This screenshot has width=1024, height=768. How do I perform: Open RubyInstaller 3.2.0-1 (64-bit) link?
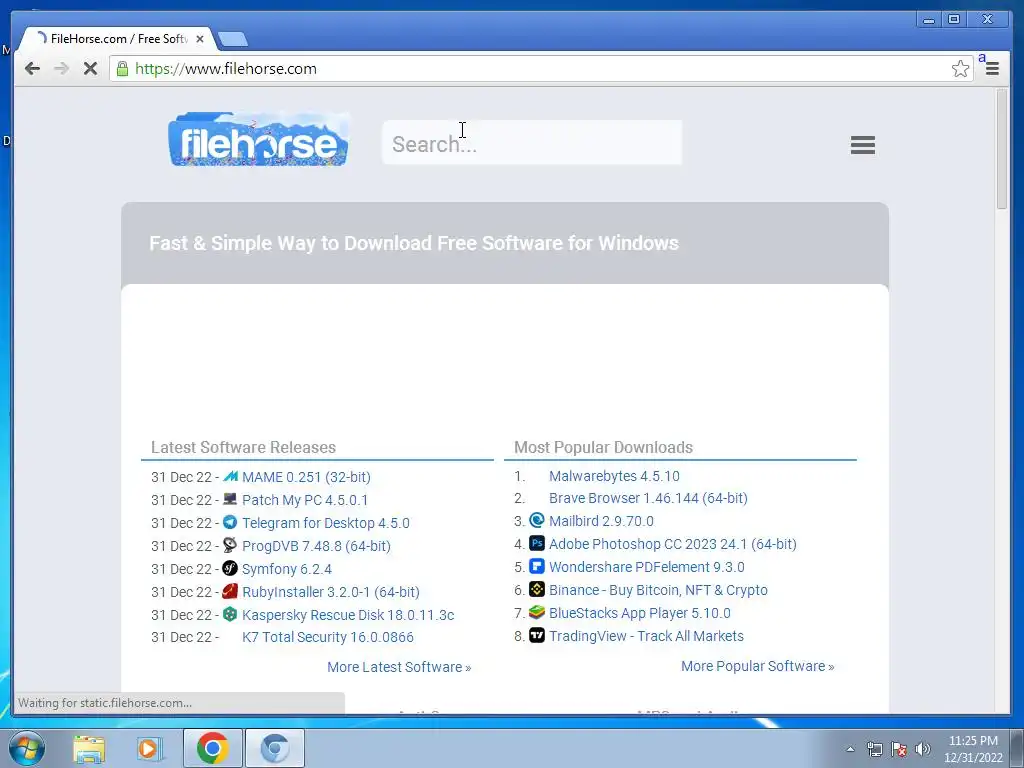[x=330, y=592]
